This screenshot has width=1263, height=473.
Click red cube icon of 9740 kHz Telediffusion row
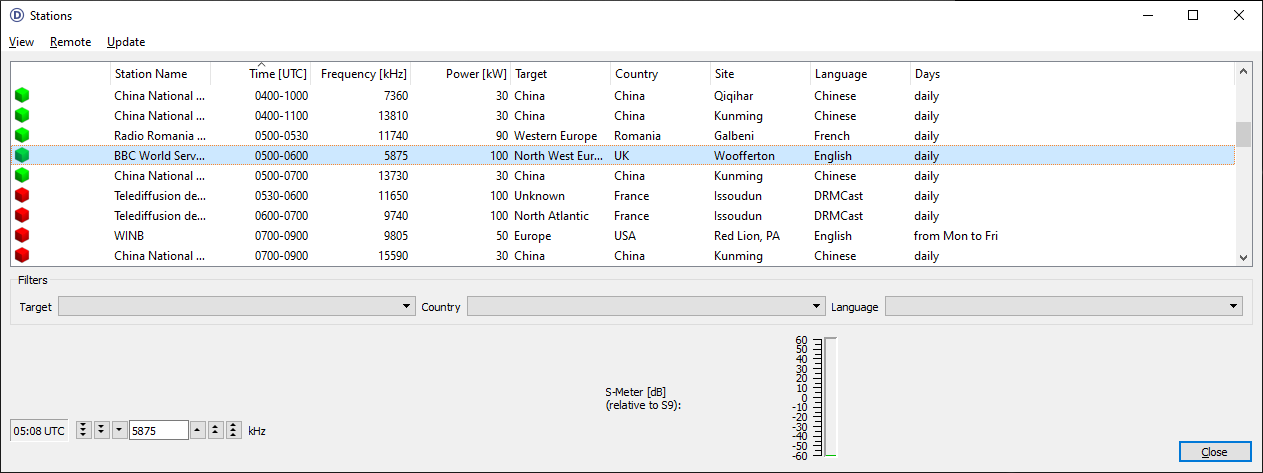coord(22,216)
